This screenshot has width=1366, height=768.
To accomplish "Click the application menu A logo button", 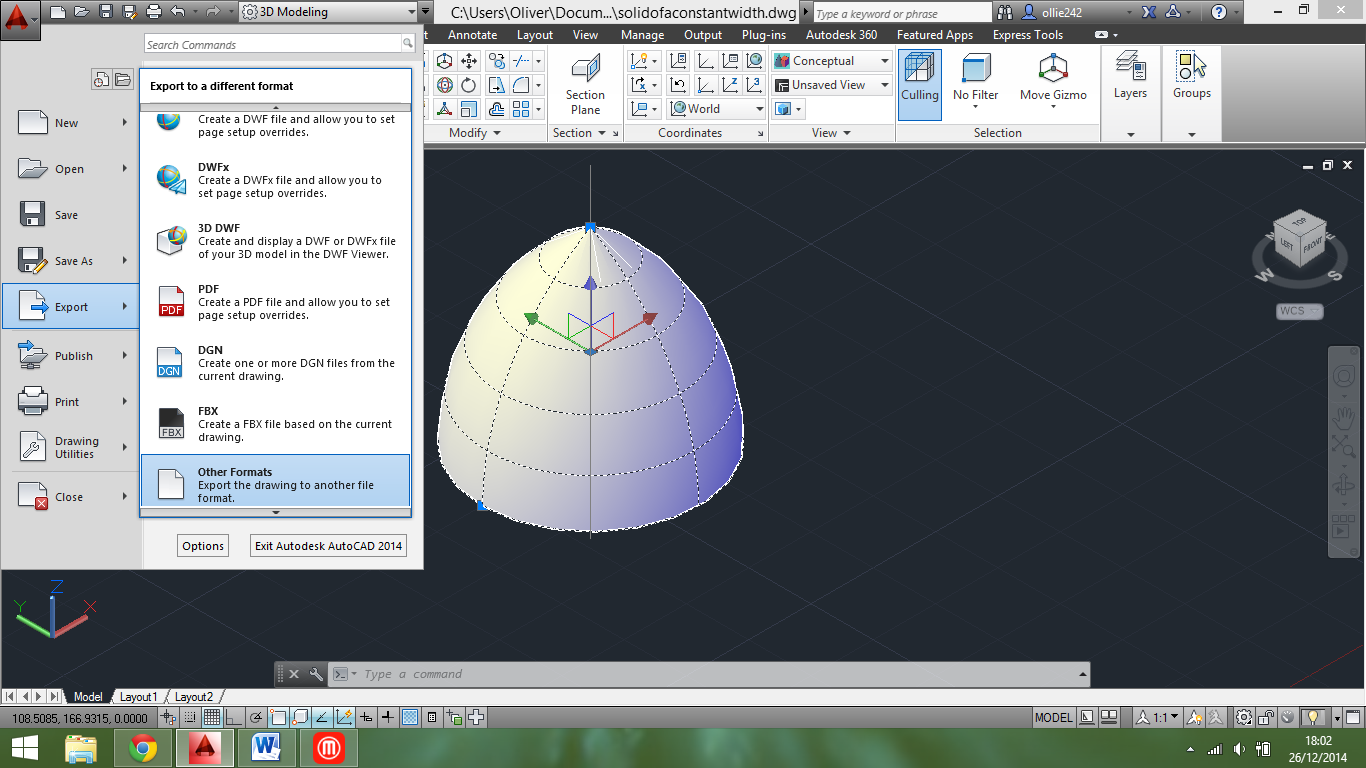I will [x=20, y=19].
